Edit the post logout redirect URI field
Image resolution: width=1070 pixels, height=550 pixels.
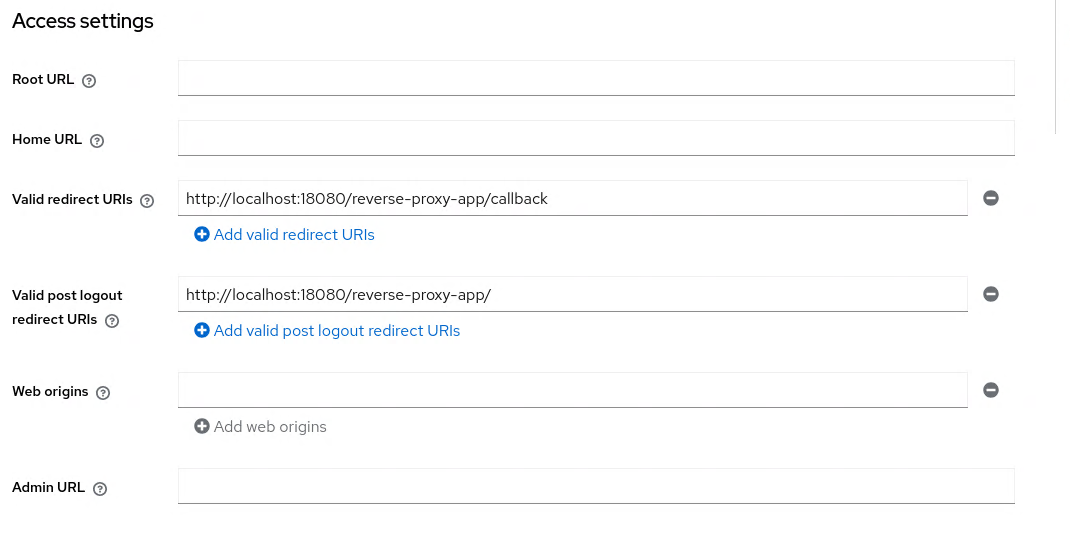(x=572, y=294)
